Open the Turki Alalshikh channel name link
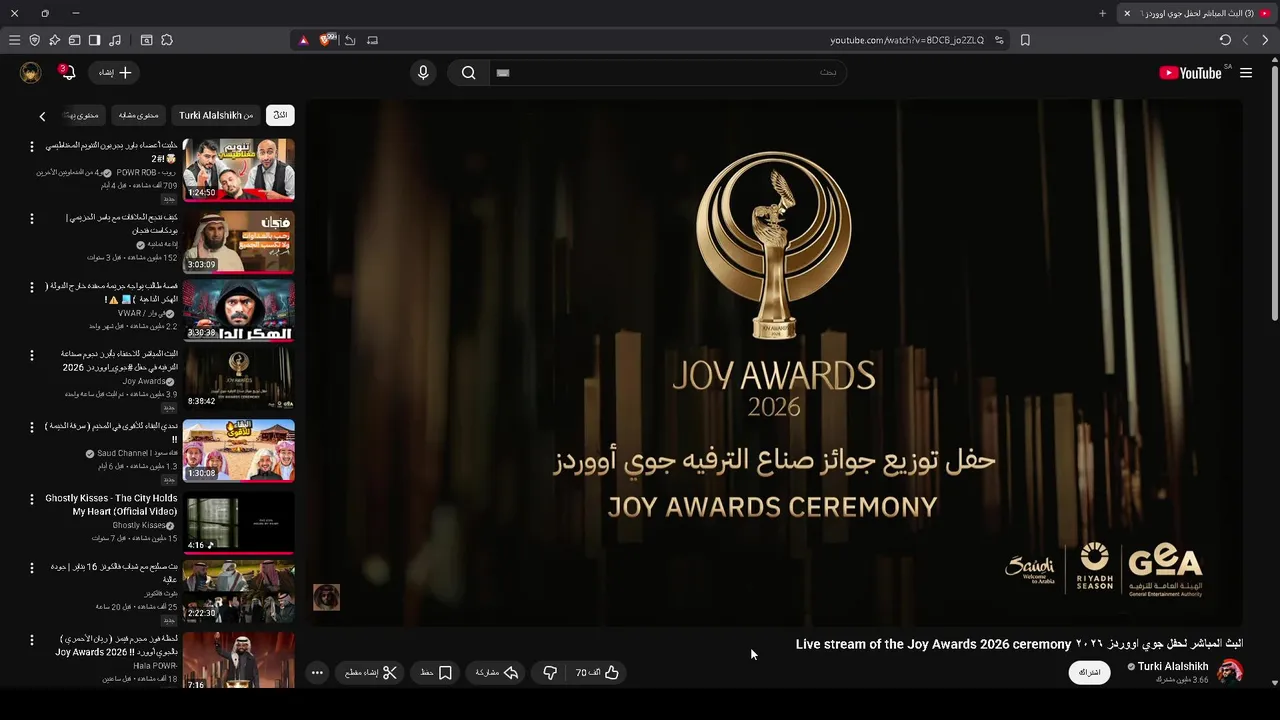 pyautogui.click(x=1173, y=666)
